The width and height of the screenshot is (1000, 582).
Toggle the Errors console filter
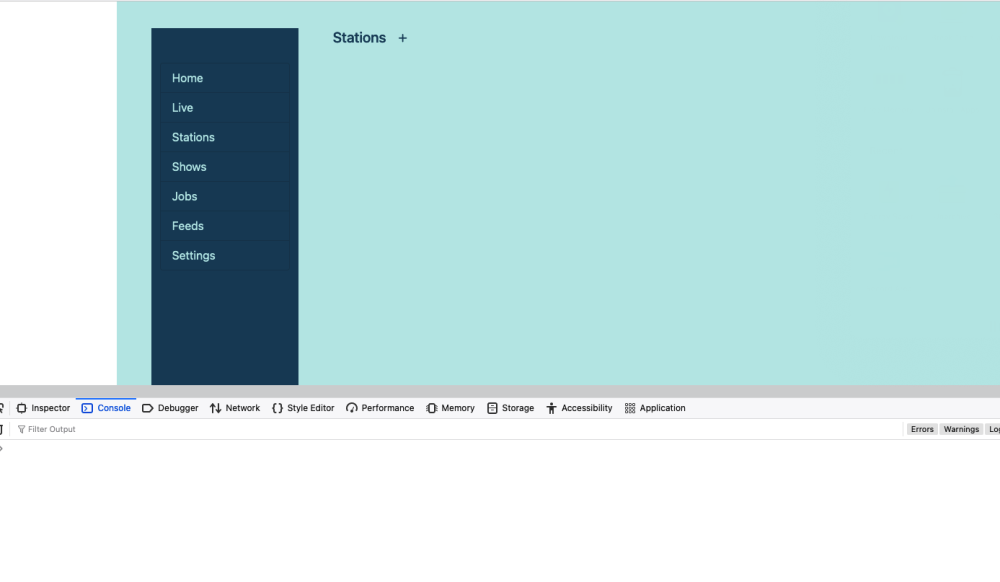tap(922, 430)
